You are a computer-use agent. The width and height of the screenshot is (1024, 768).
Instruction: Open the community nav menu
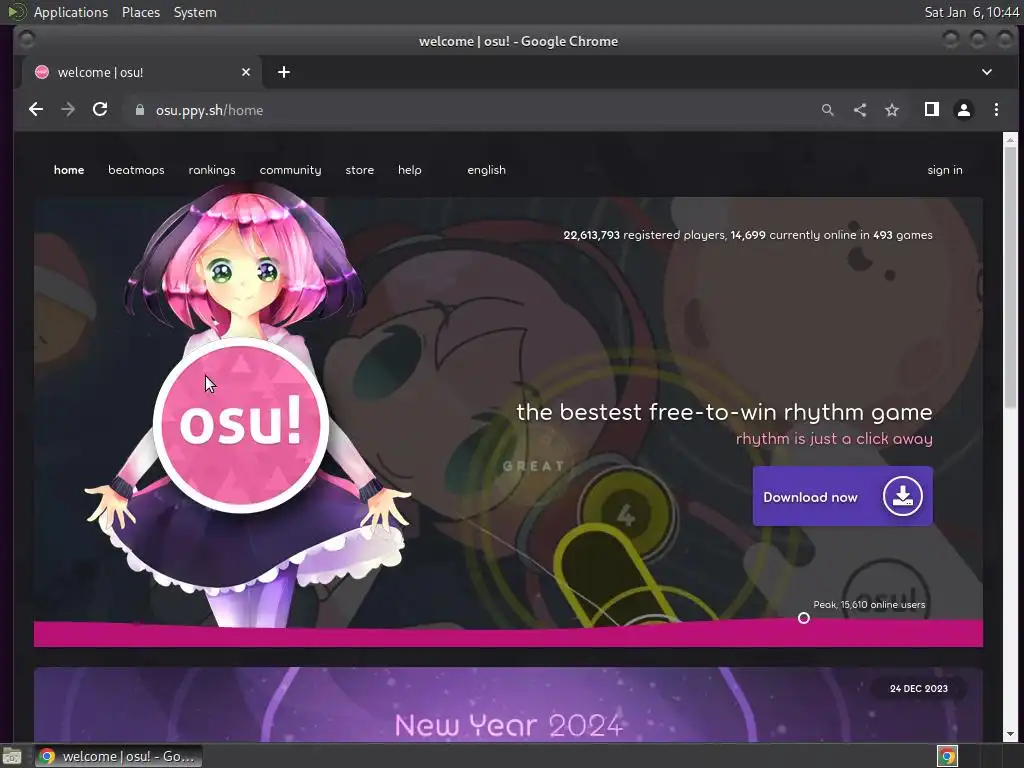[291, 170]
